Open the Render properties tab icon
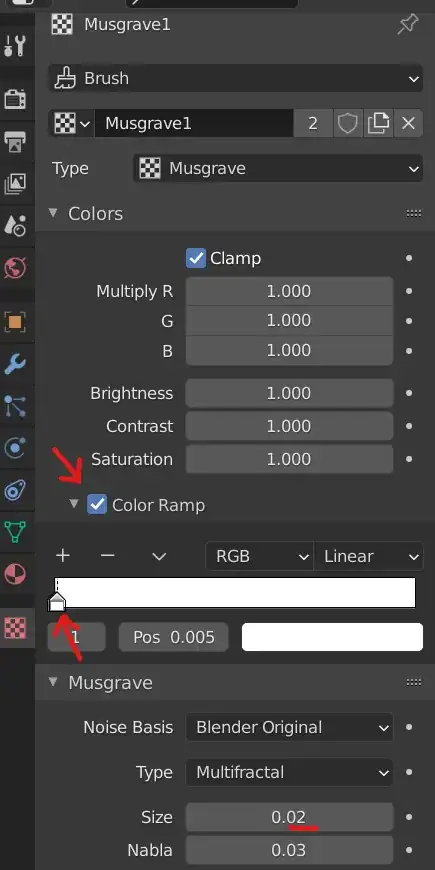Screen dimensions: 435x870 point(15,99)
